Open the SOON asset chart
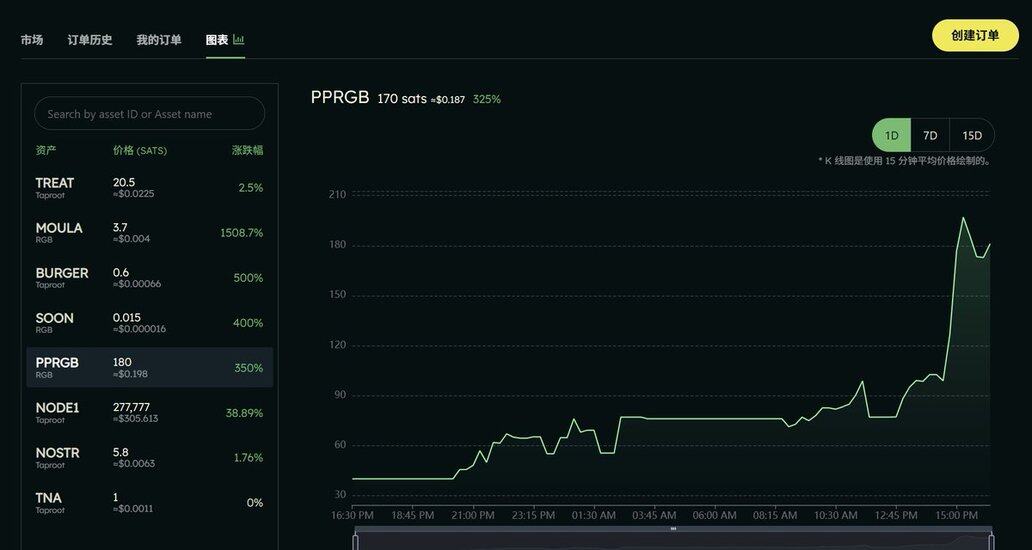This screenshot has width=1032, height=550. click(149, 323)
